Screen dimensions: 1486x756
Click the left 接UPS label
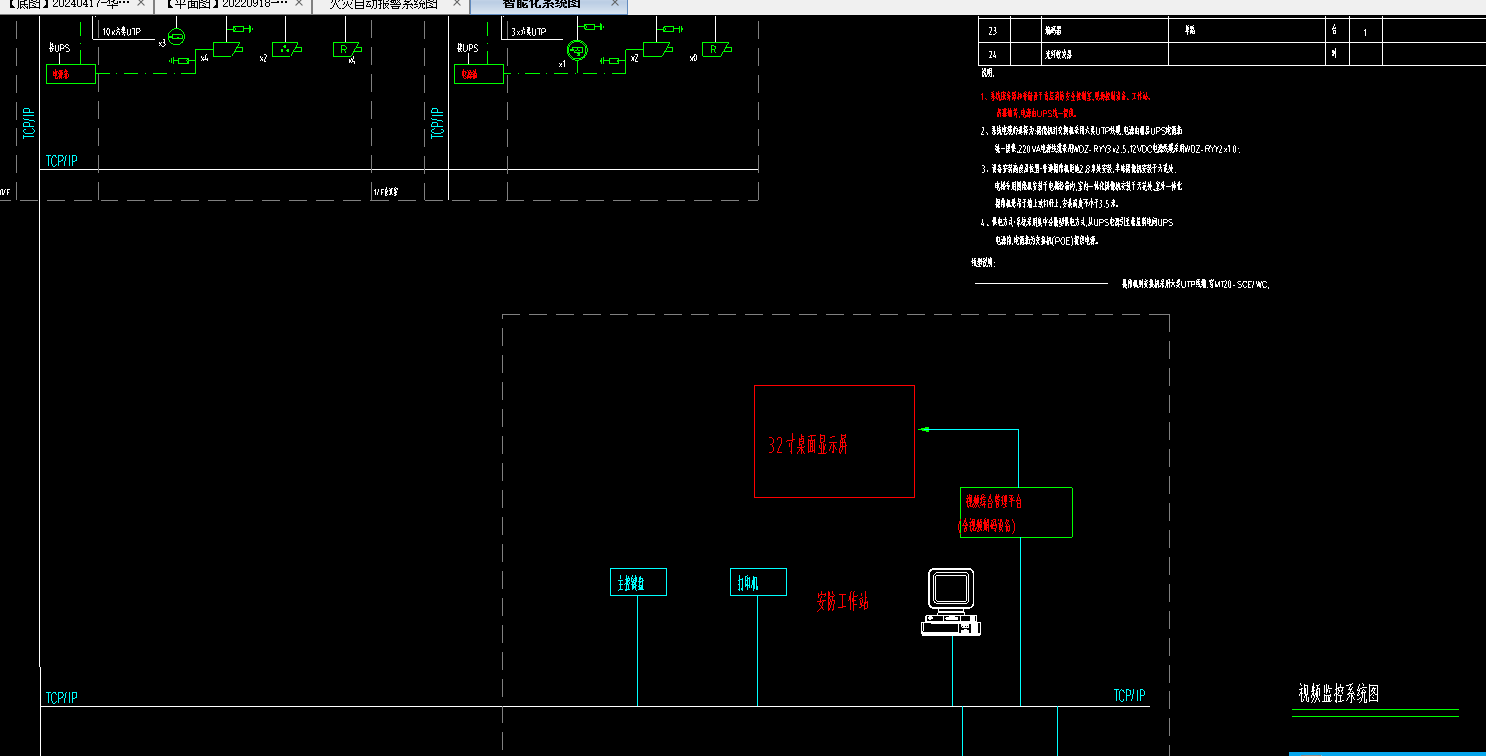(x=60, y=48)
